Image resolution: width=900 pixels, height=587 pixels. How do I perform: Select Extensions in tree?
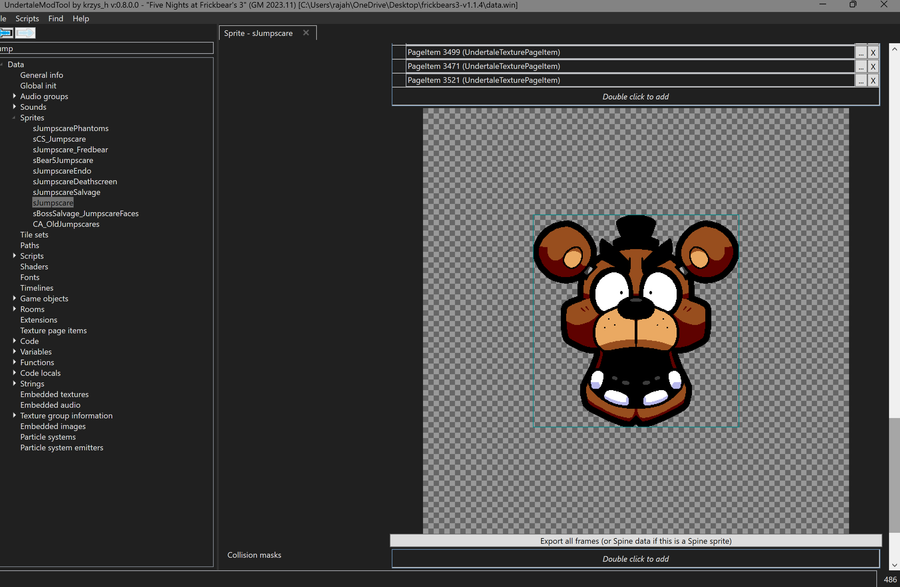coord(38,320)
